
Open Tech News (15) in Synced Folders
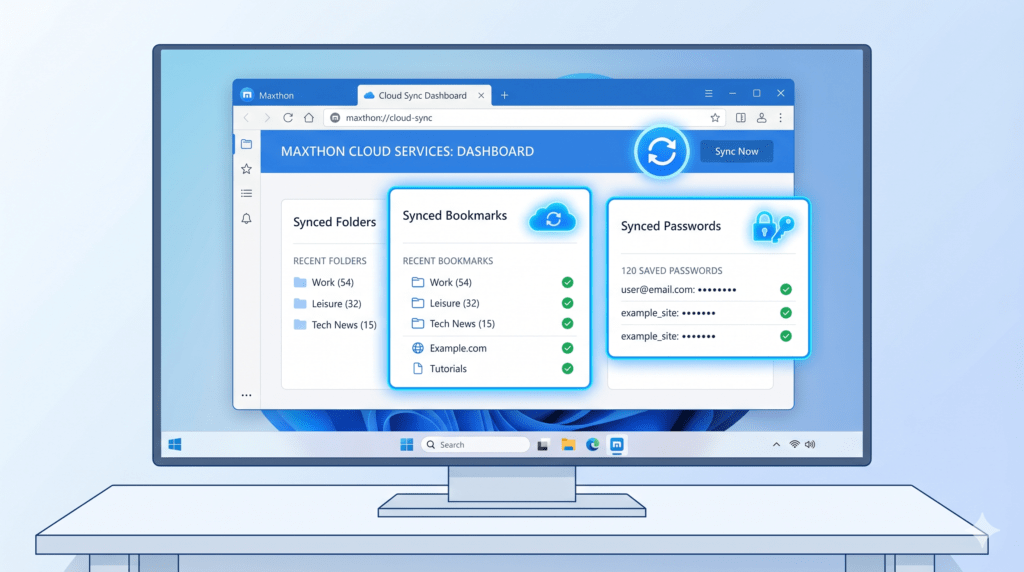click(x=335, y=325)
